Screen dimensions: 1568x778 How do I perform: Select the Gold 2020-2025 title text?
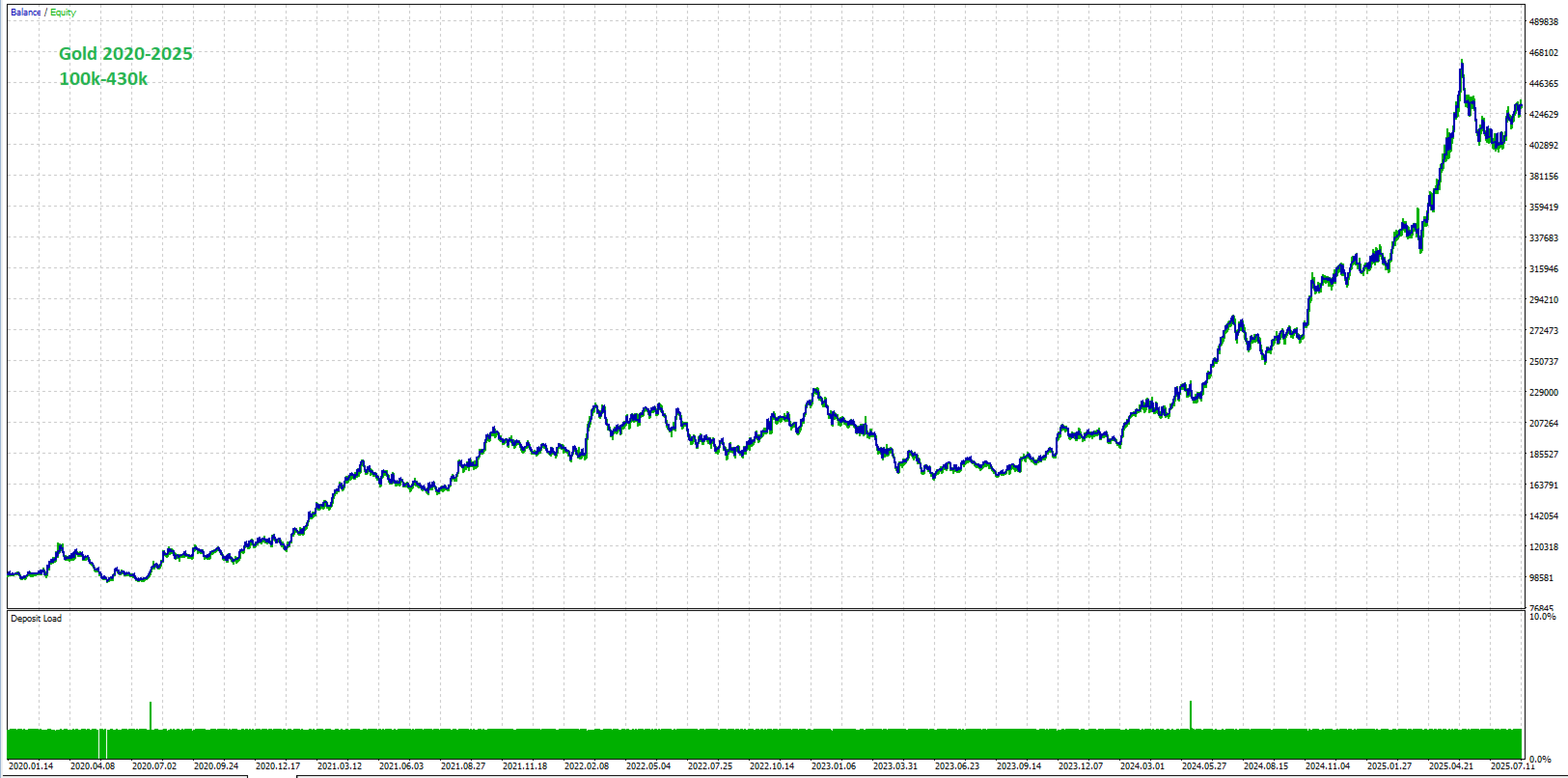point(125,54)
